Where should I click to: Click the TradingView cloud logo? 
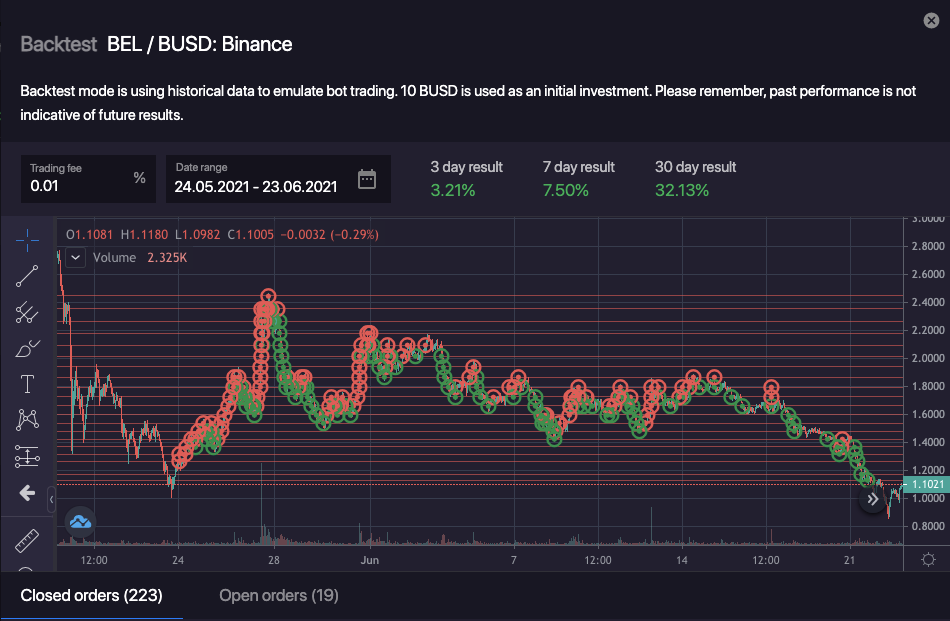pos(79,521)
